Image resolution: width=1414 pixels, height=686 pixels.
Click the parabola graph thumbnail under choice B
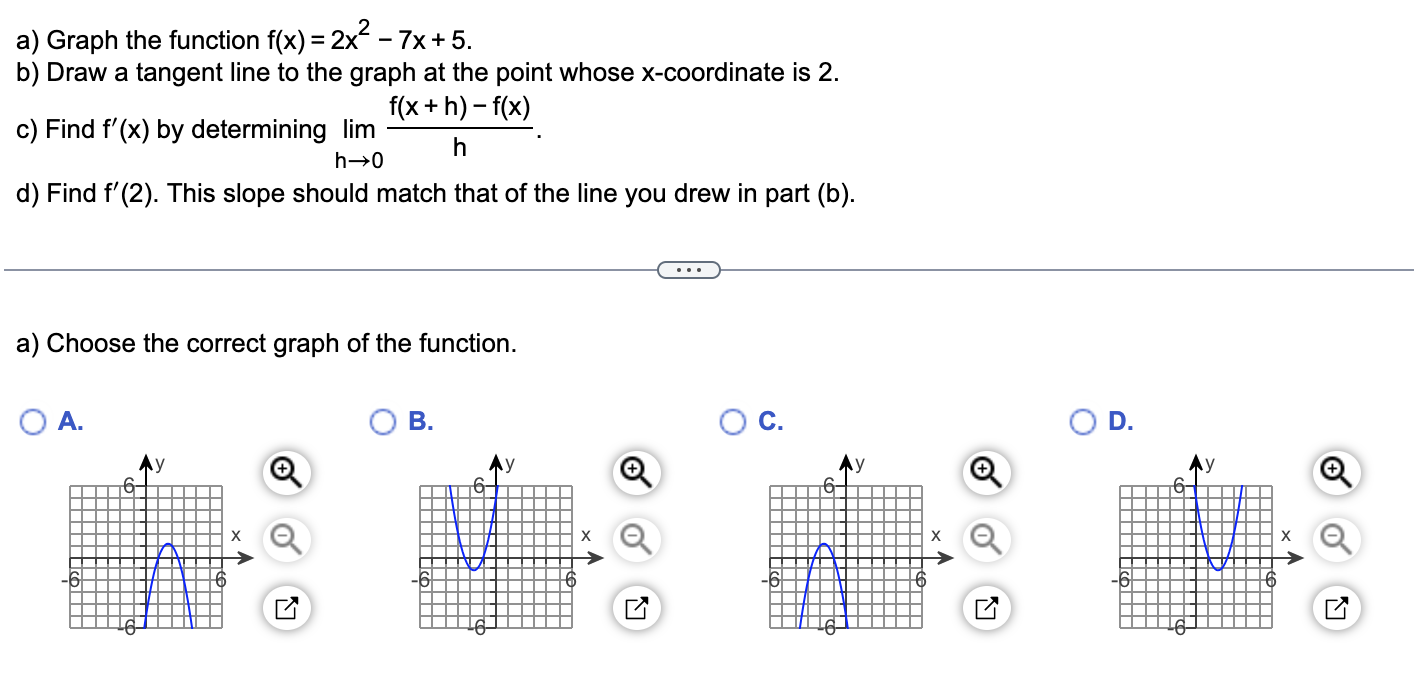pyautogui.click(x=495, y=556)
